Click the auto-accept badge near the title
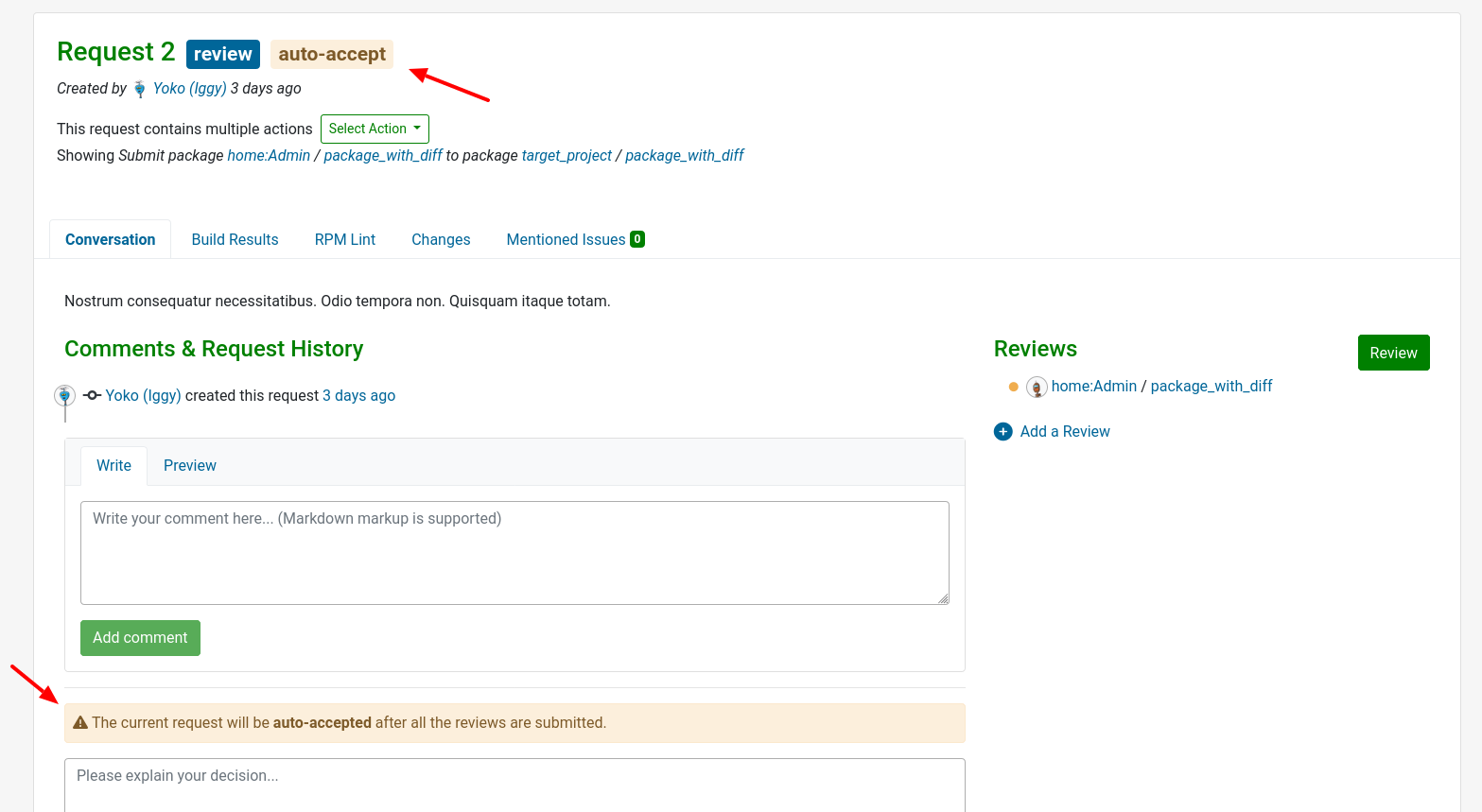This screenshot has width=1482, height=812. (x=331, y=54)
